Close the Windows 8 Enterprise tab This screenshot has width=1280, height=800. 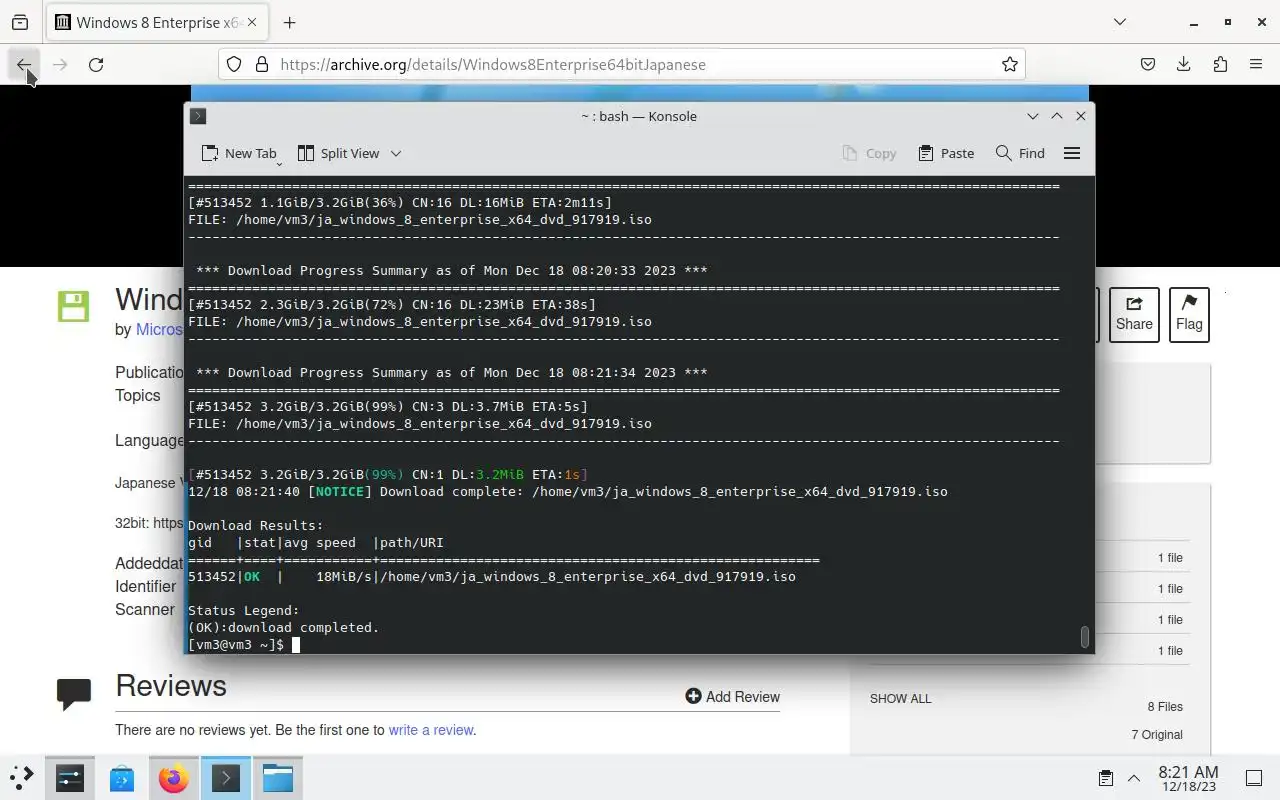point(252,22)
